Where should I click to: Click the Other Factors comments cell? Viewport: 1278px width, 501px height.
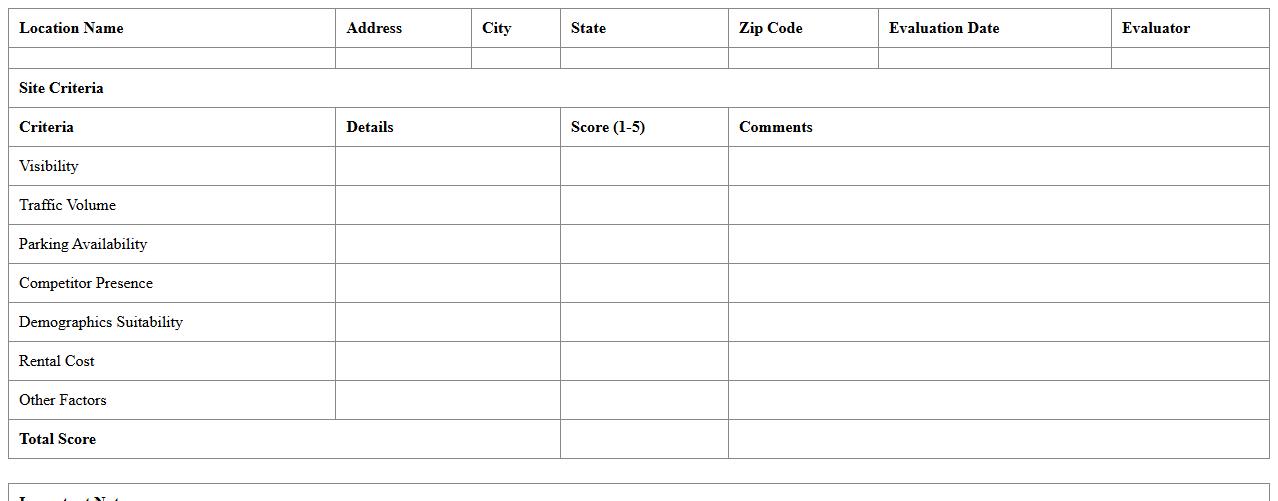998,400
